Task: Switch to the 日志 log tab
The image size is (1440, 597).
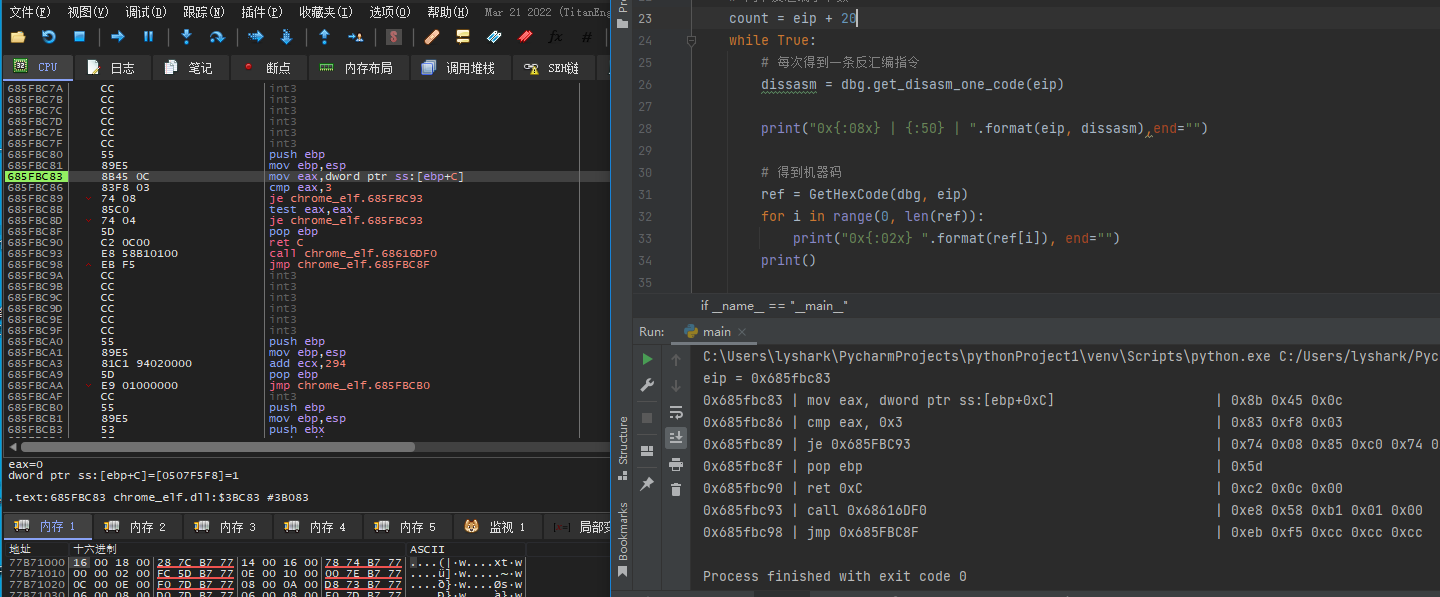Action: [111, 67]
